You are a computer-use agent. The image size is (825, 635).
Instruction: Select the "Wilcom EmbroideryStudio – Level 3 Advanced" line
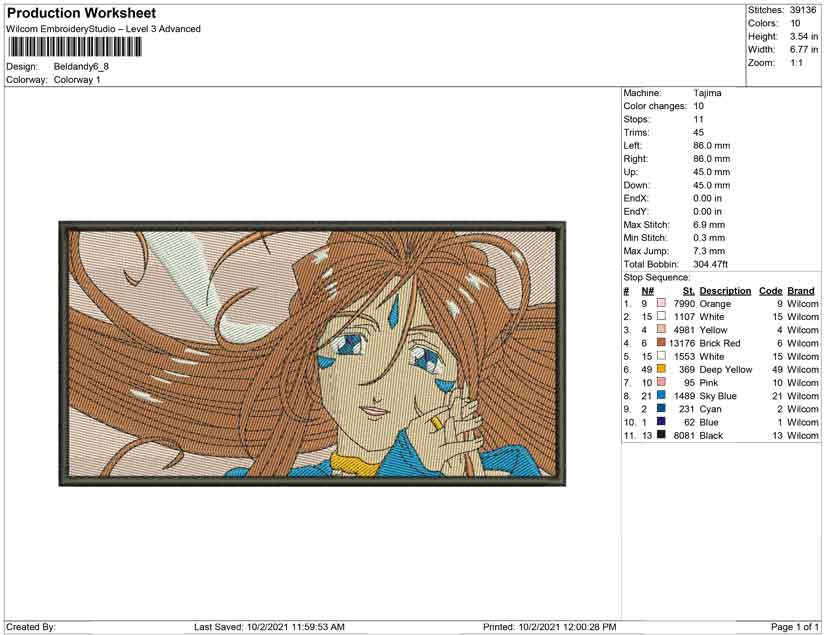tap(104, 29)
